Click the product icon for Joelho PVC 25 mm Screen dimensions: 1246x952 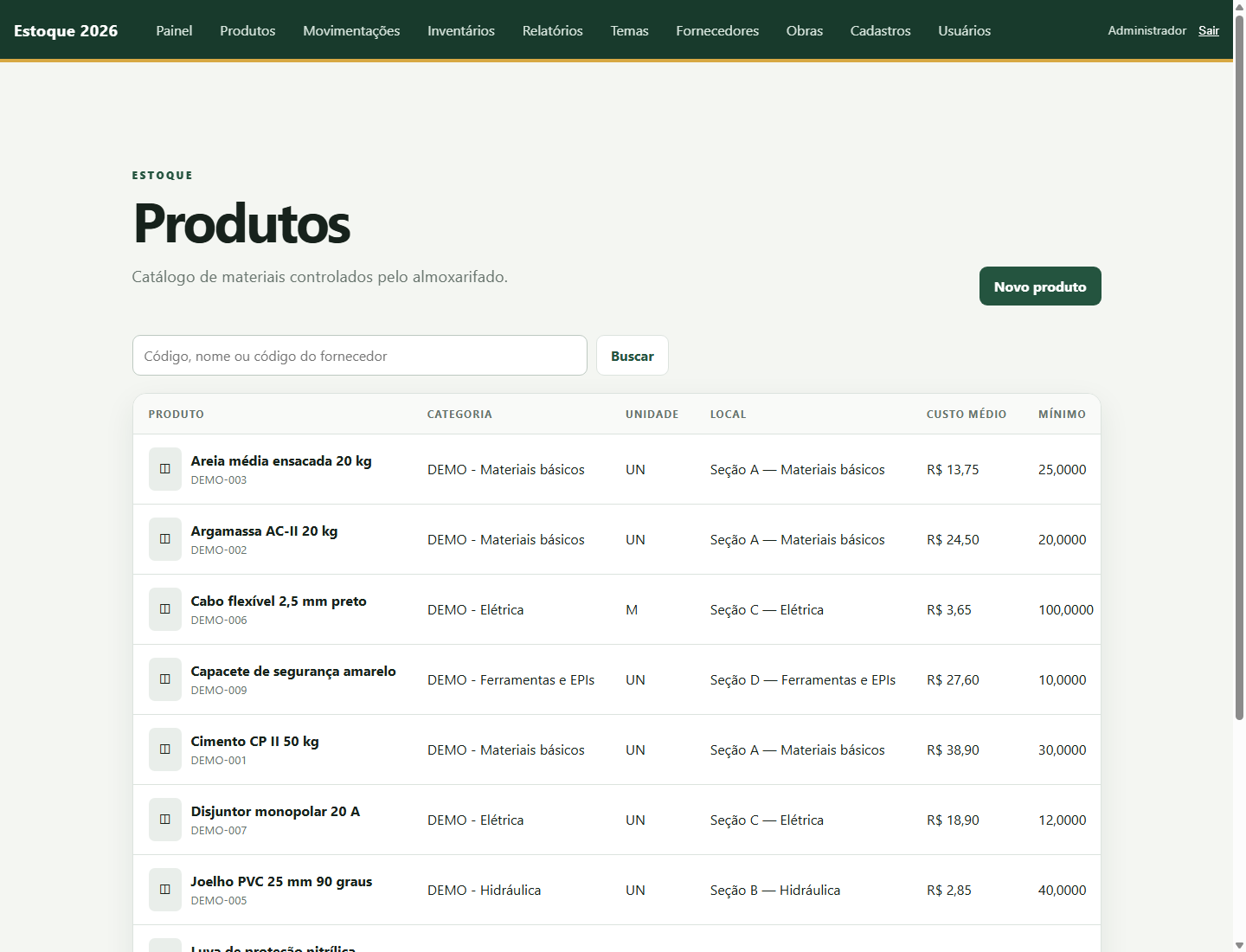pyautogui.click(x=165, y=890)
